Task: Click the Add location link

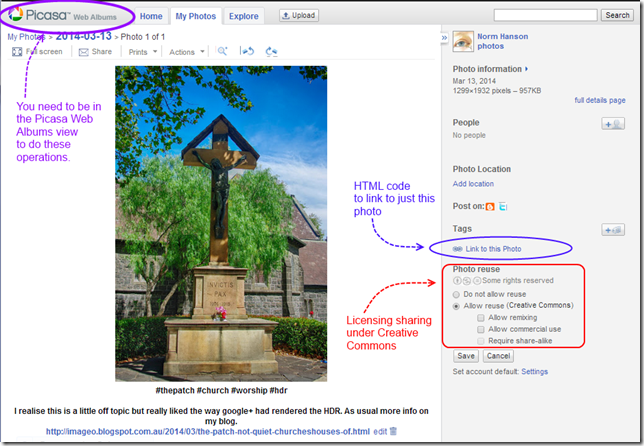Action: pos(473,184)
